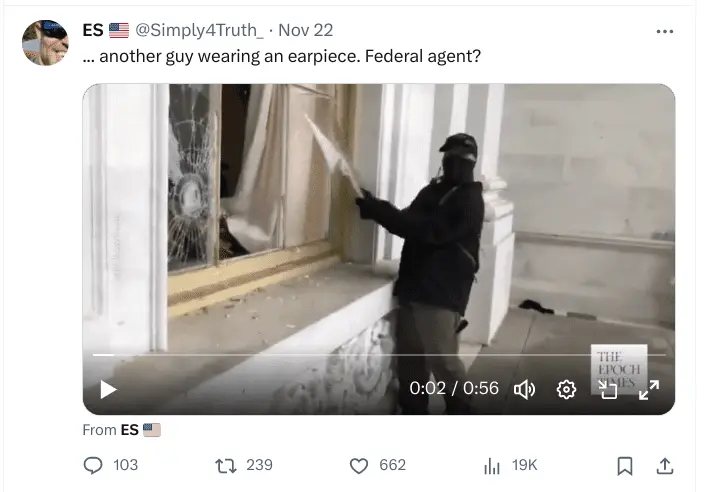This screenshot has width=716, height=492.
Task: Bookmark this tweet
Action: point(625,466)
